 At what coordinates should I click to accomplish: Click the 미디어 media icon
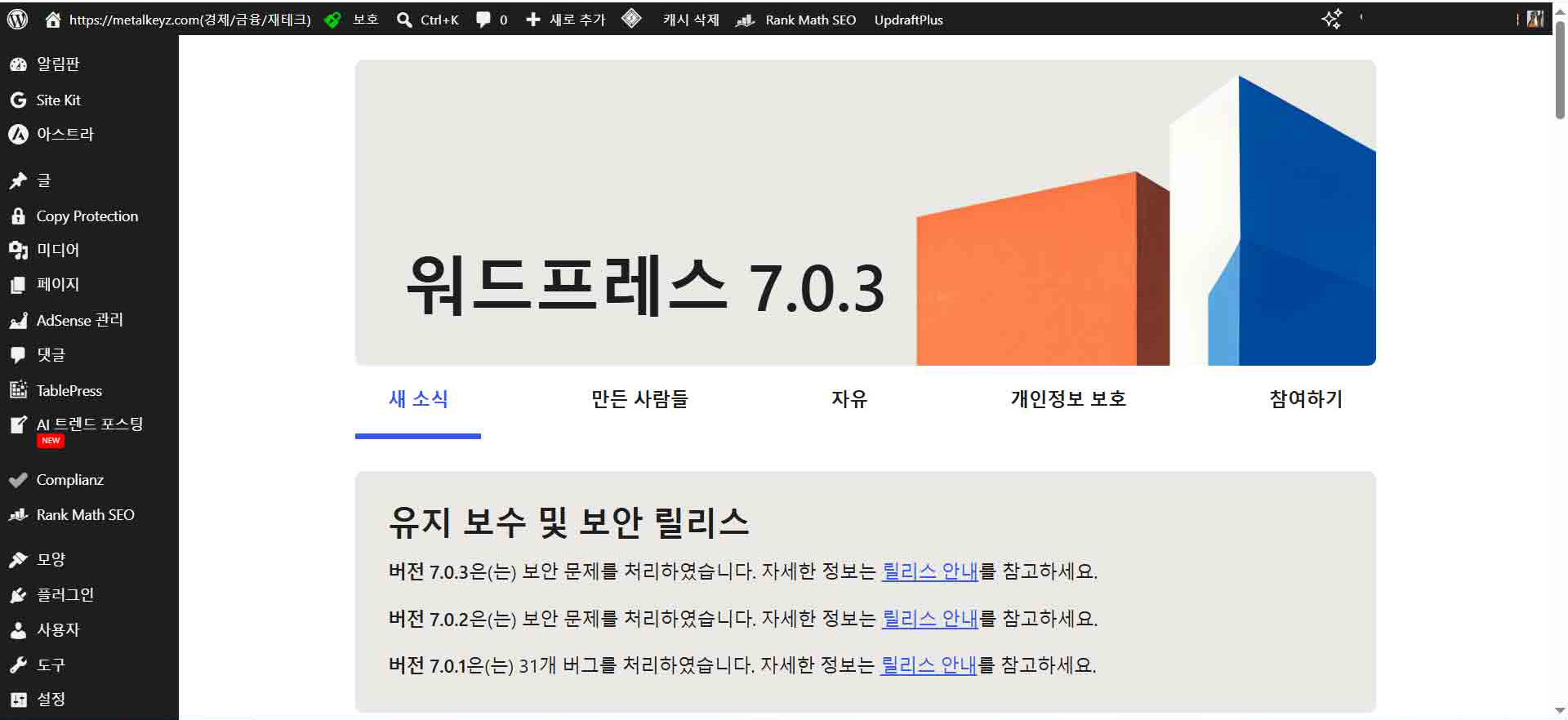click(18, 251)
